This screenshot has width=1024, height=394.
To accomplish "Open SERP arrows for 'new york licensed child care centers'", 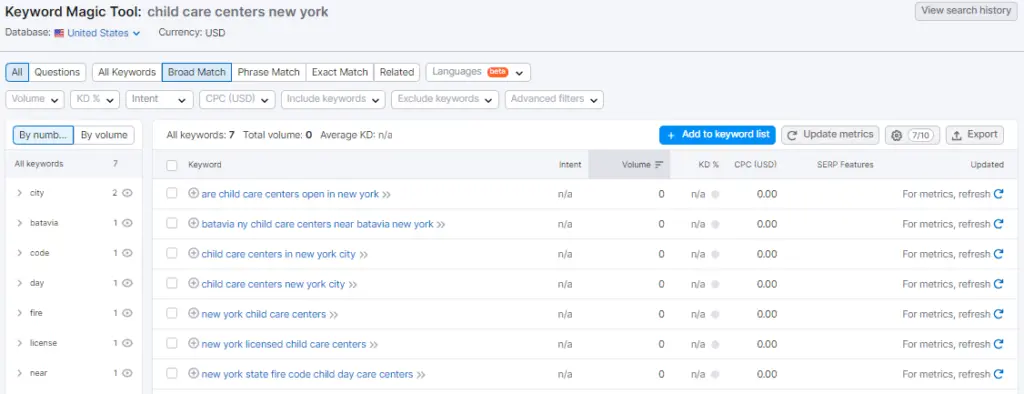I will (x=374, y=345).
